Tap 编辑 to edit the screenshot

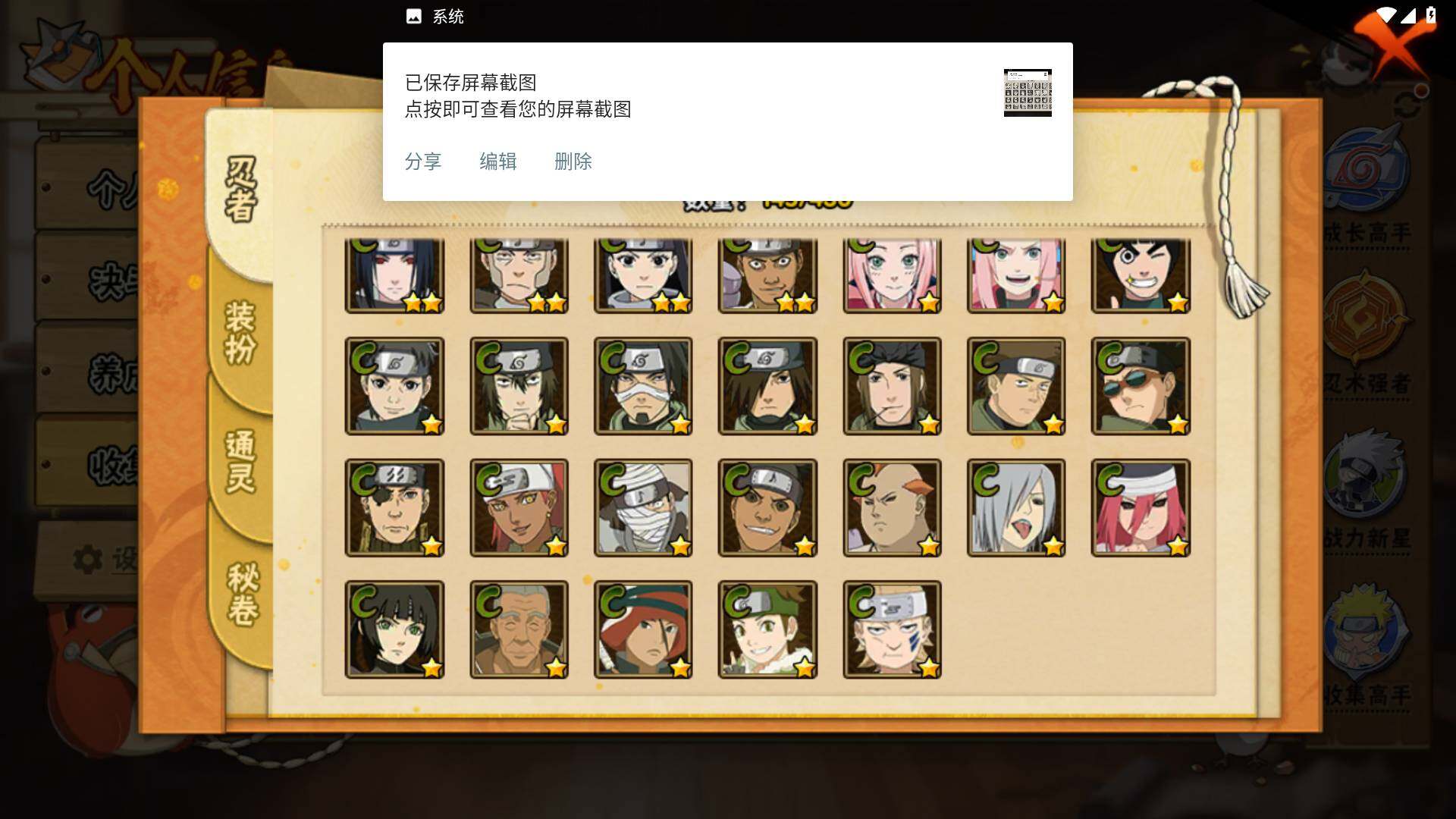(498, 162)
